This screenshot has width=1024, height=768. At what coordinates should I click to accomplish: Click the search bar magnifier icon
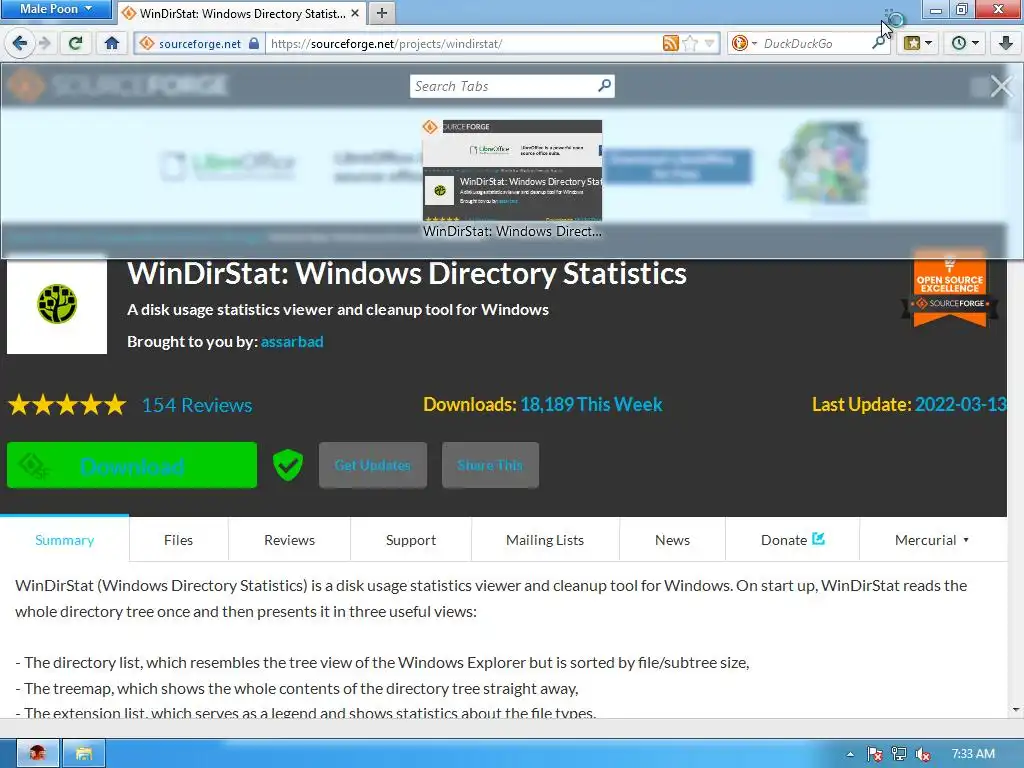click(879, 44)
